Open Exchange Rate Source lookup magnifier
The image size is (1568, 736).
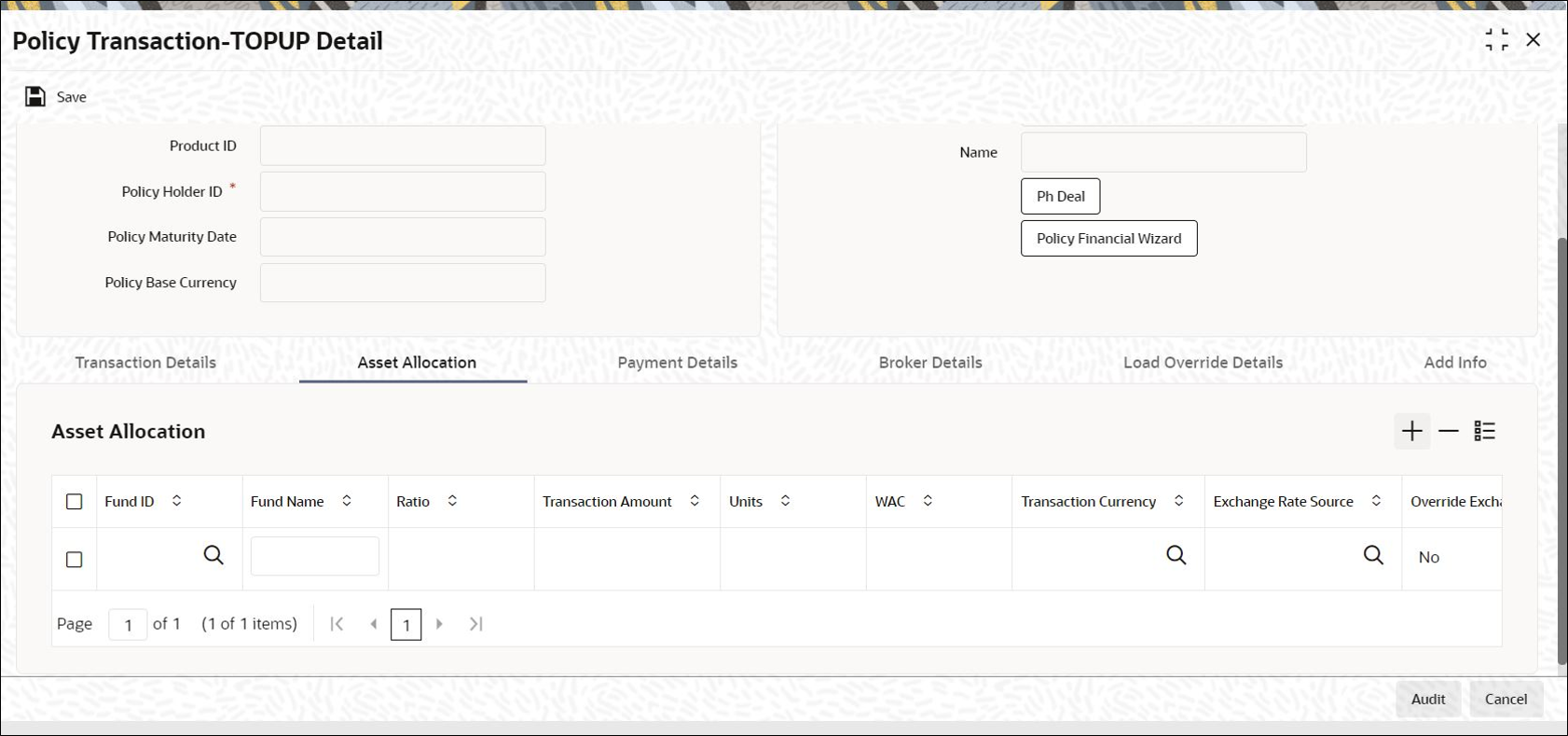click(1373, 556)
